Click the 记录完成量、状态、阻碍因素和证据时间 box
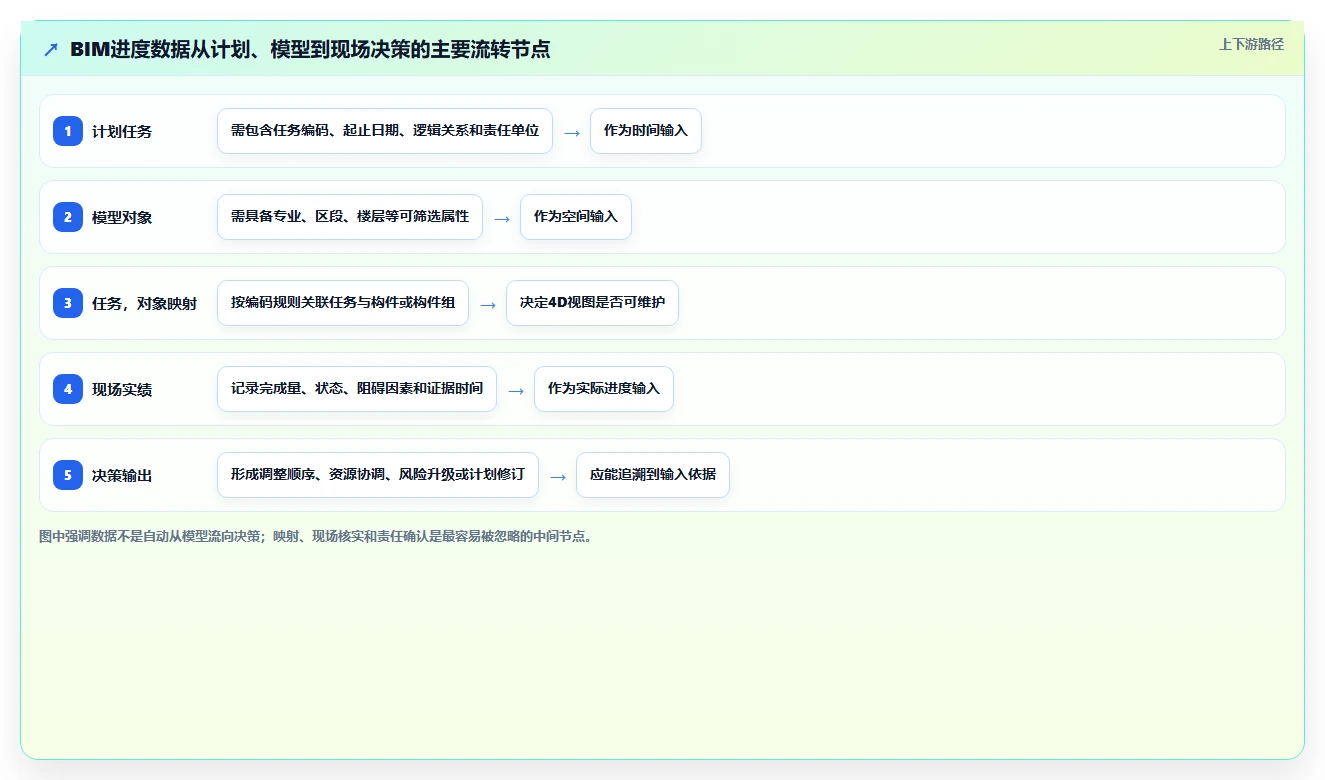The image size is (1325, 780). coord(357,389)
